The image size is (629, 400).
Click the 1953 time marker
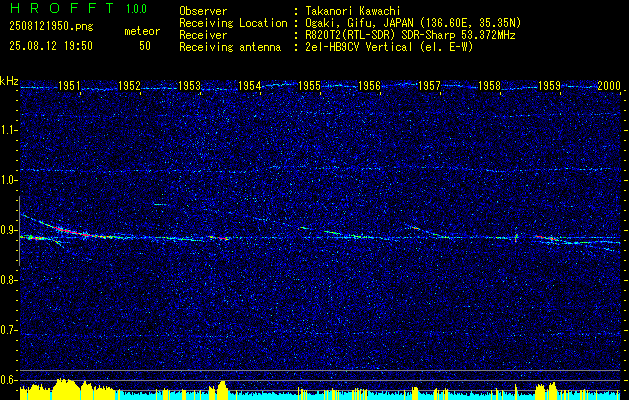pyautogui.click(x=189, y=86)
